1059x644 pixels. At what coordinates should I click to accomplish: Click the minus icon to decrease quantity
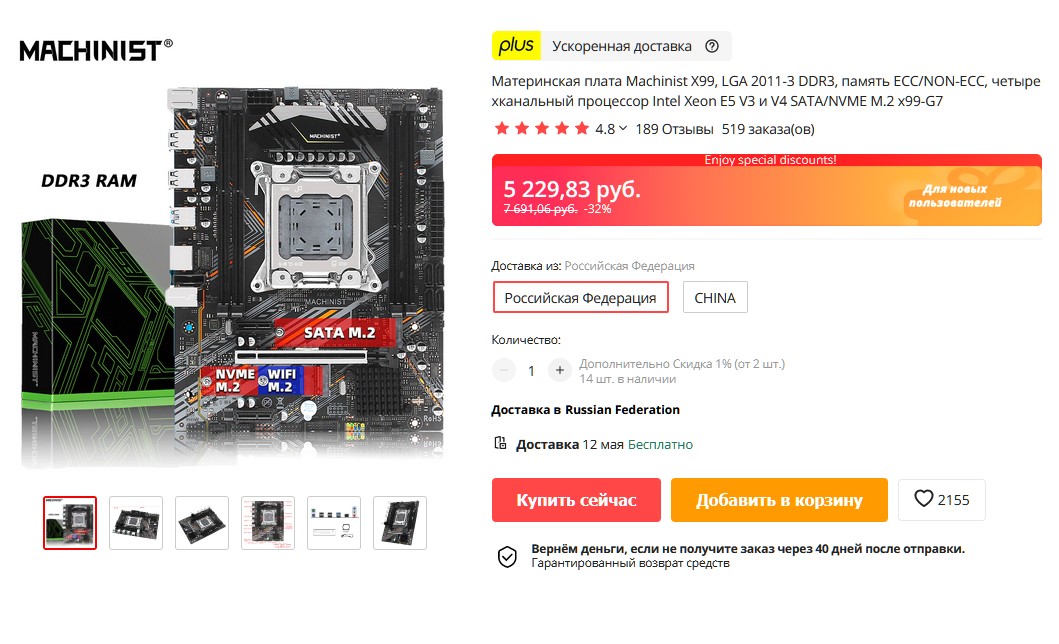pyautogui.click(x=504, y=370)
